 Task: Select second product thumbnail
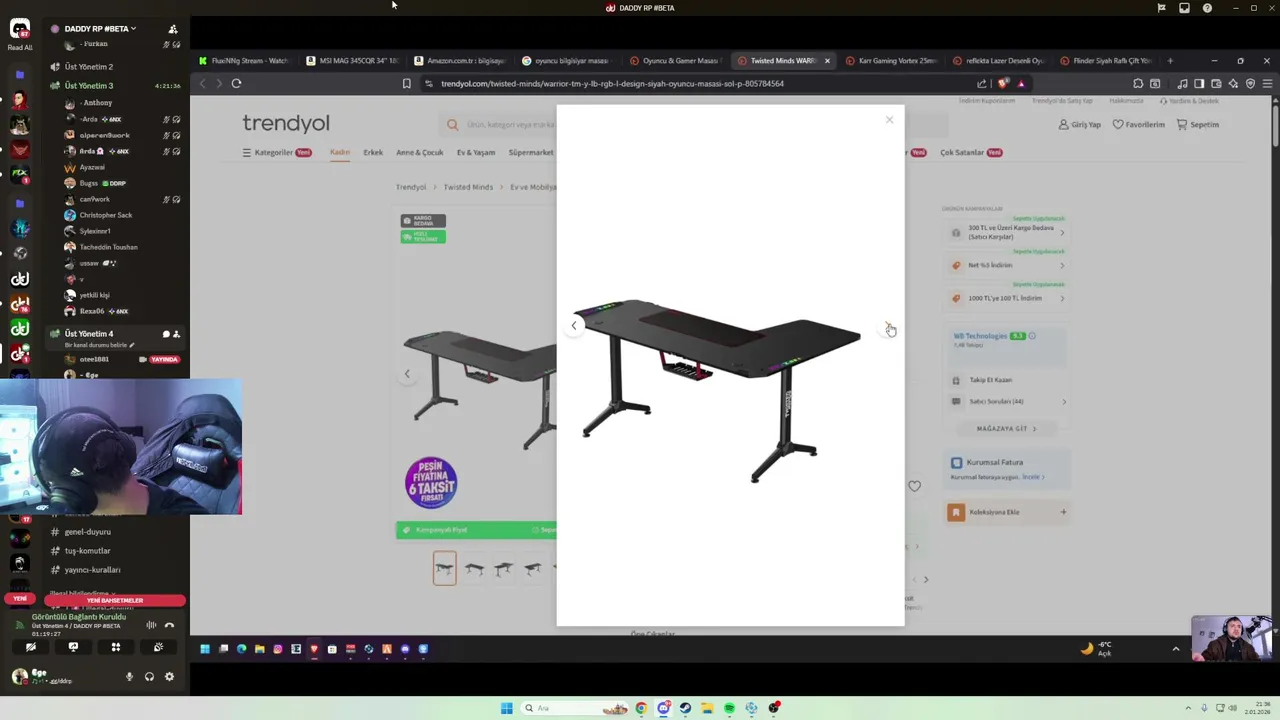[x=474, y=568]
